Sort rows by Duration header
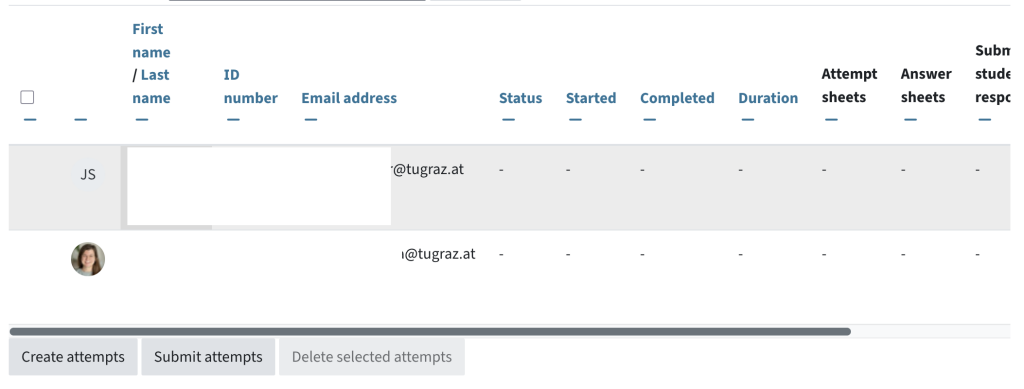This screenshot has width=1024, height=389. [768, 98]
